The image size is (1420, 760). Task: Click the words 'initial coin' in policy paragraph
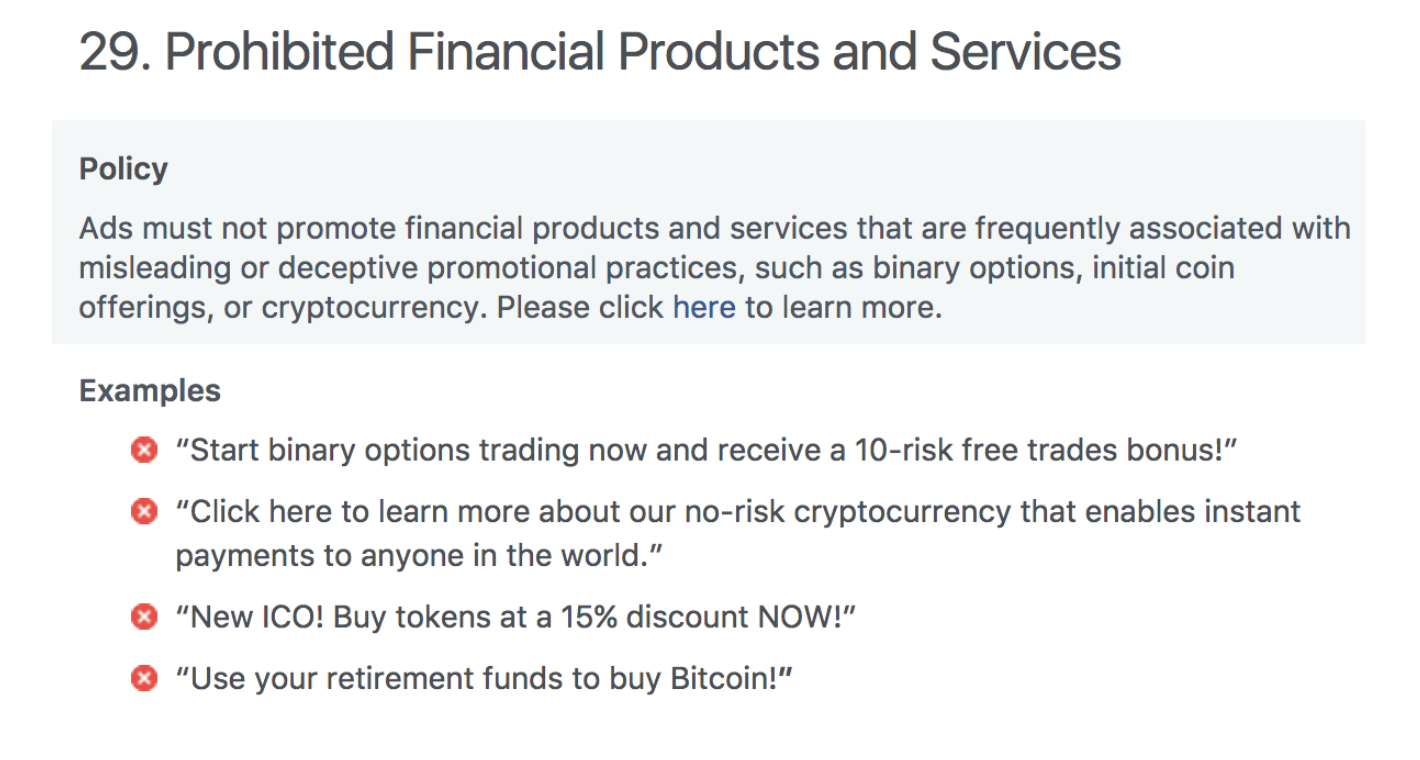coord(1163,267)
